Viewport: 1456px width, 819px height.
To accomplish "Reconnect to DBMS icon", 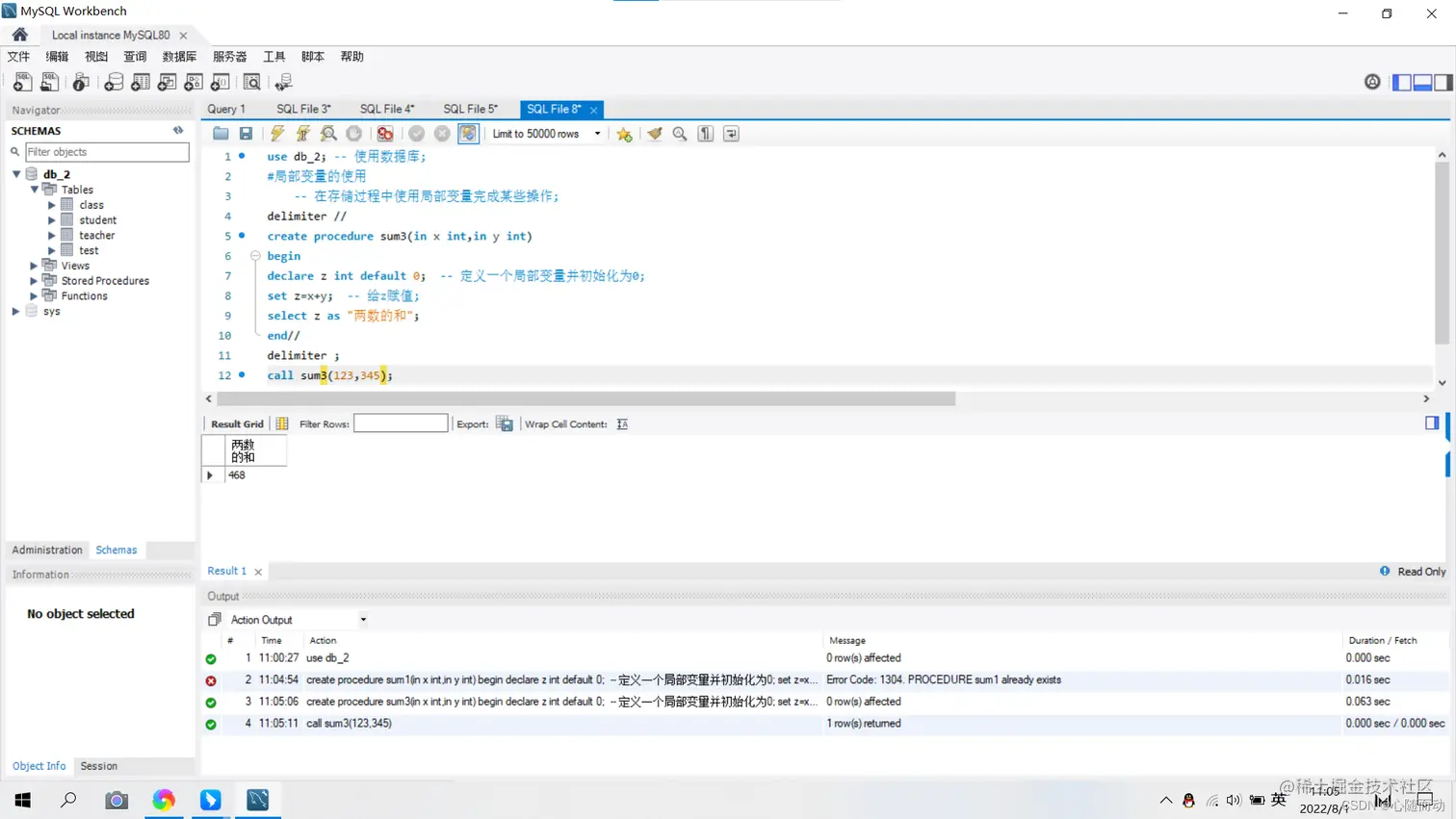I will point(284,82).
